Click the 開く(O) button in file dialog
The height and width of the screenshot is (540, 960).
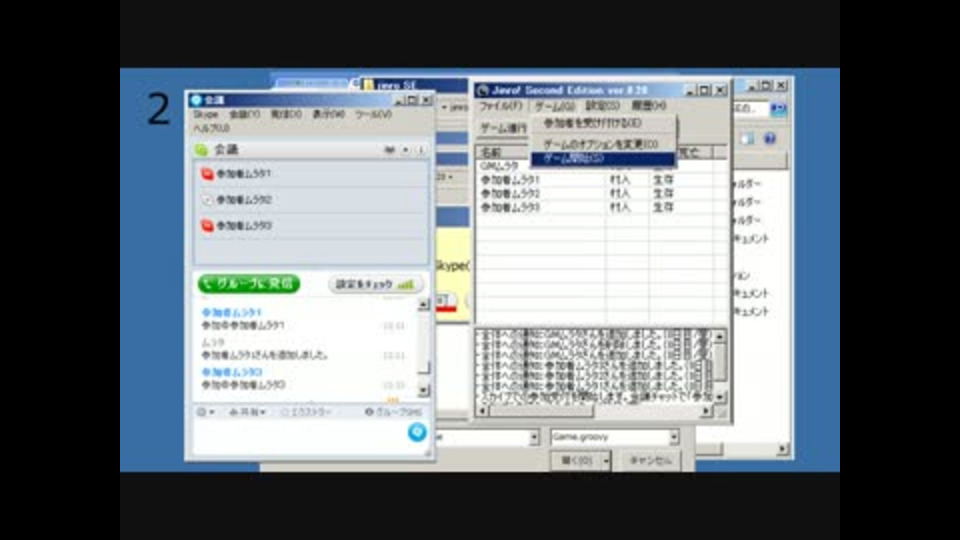tap(576, 460)
